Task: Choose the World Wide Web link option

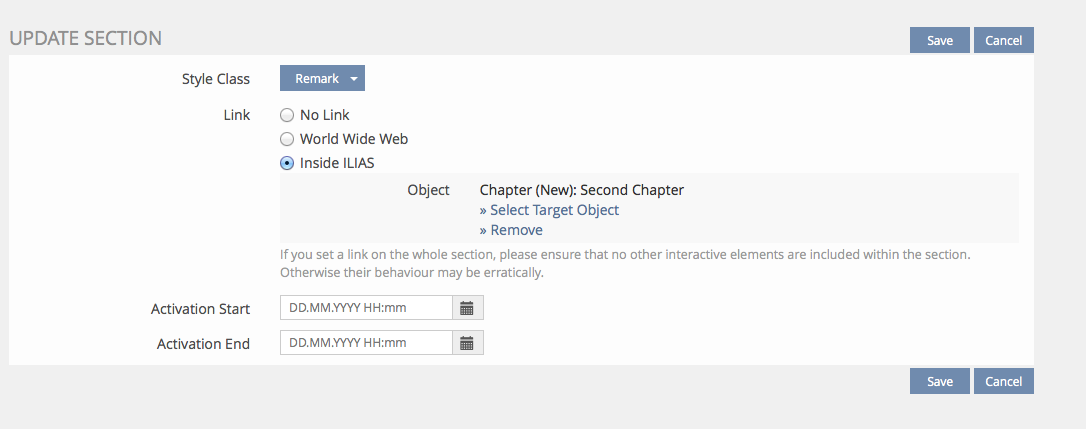Action: tap(287, 139)
